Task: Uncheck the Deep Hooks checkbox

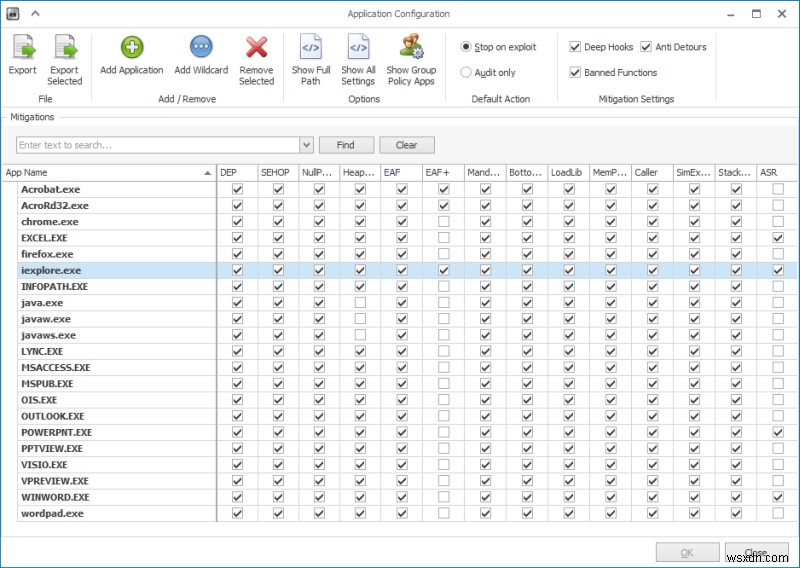Action: [x=575, y=47]
